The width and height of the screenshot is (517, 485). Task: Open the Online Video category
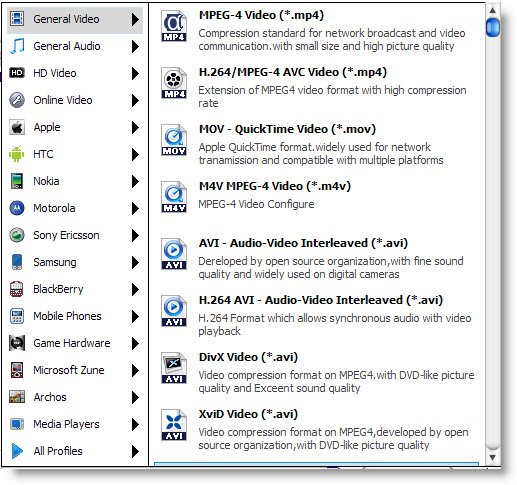tap(75, 100)
